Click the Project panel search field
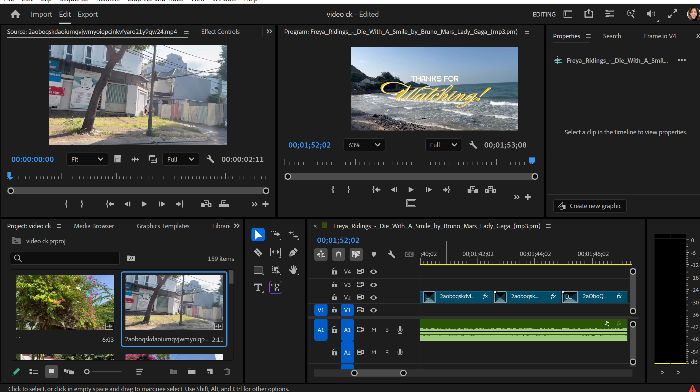700x392 pixels. [65, 258]
